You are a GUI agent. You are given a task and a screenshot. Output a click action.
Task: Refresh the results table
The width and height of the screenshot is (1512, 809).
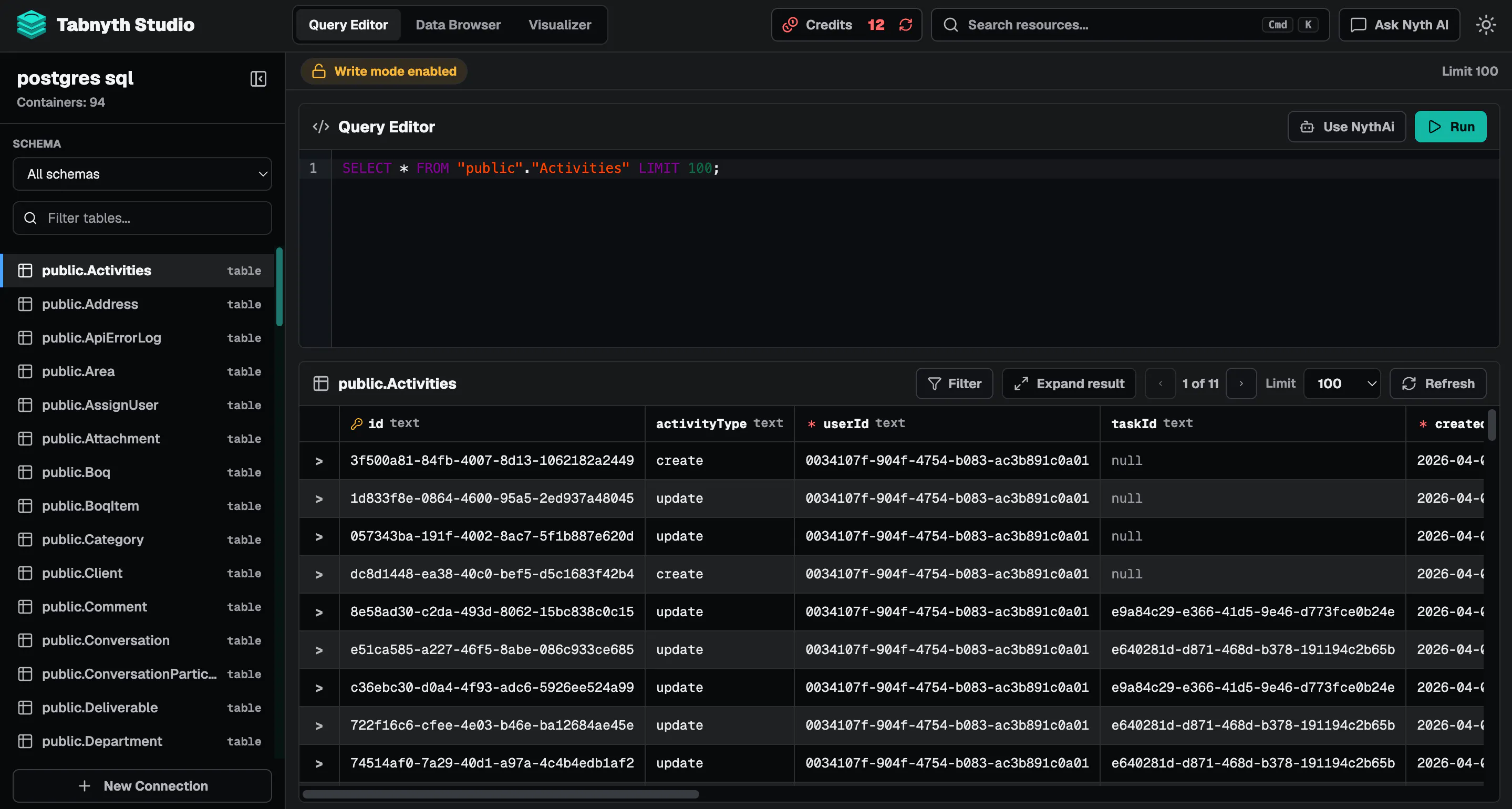click(x=1437, y=383)
